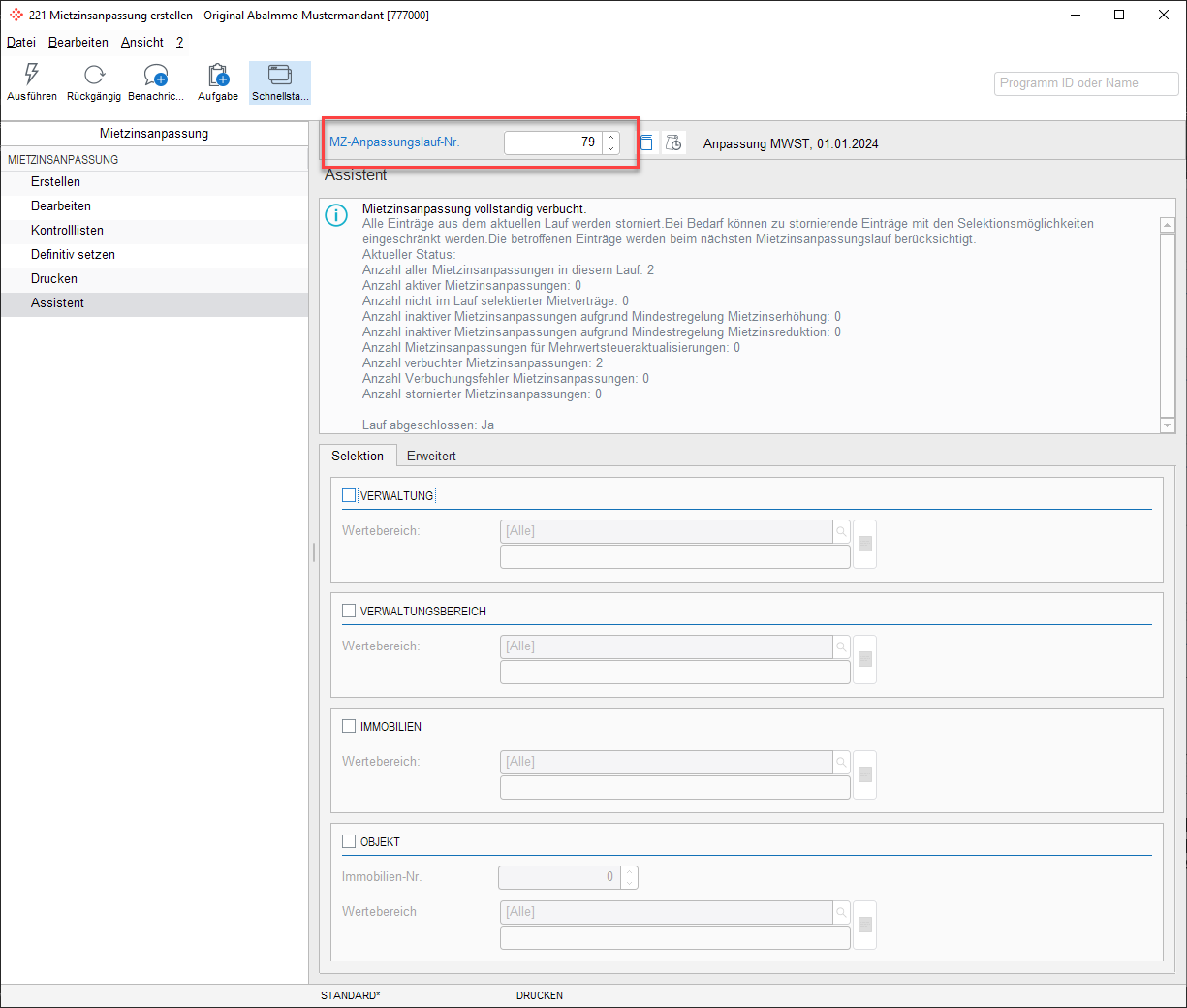1187x1008 pixels.
Task: Click the gray list button in IMMOBILIEN section
Action: [865, 774]
